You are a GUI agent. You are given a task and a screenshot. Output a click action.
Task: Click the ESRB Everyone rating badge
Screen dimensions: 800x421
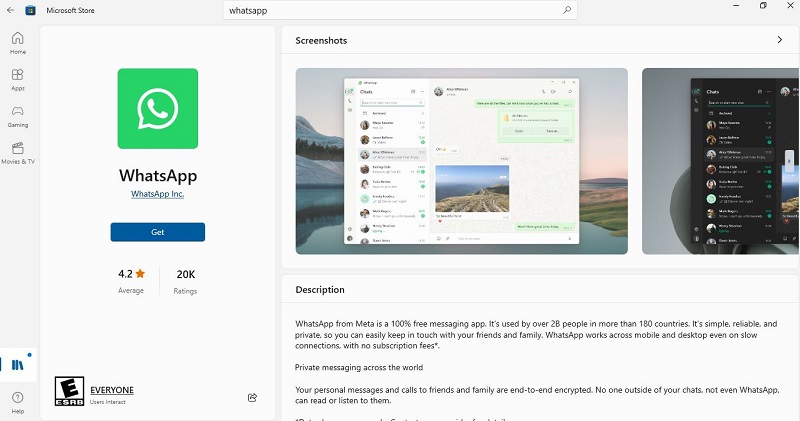69,391
